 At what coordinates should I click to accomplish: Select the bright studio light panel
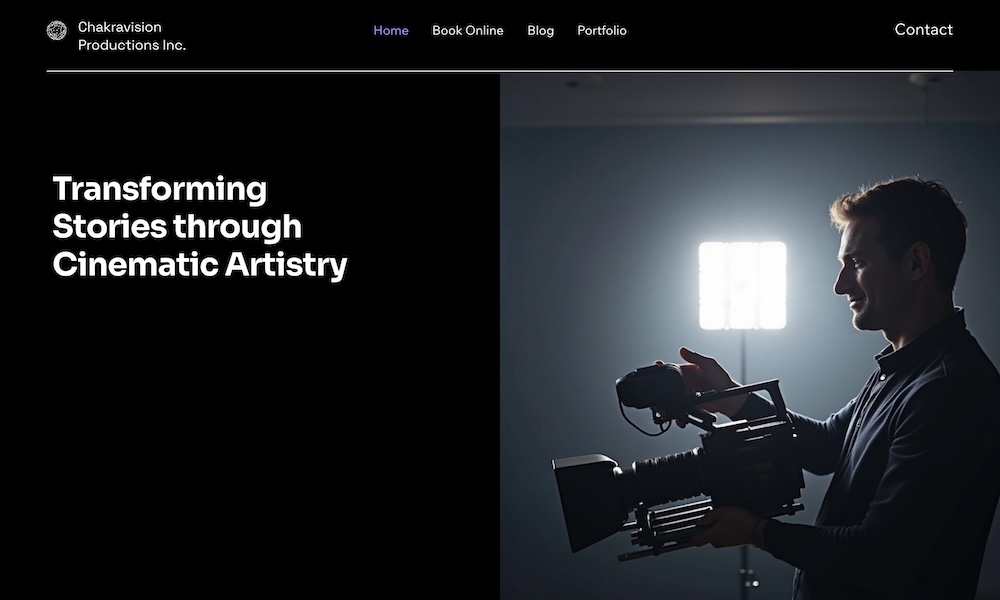pos(742,285)
